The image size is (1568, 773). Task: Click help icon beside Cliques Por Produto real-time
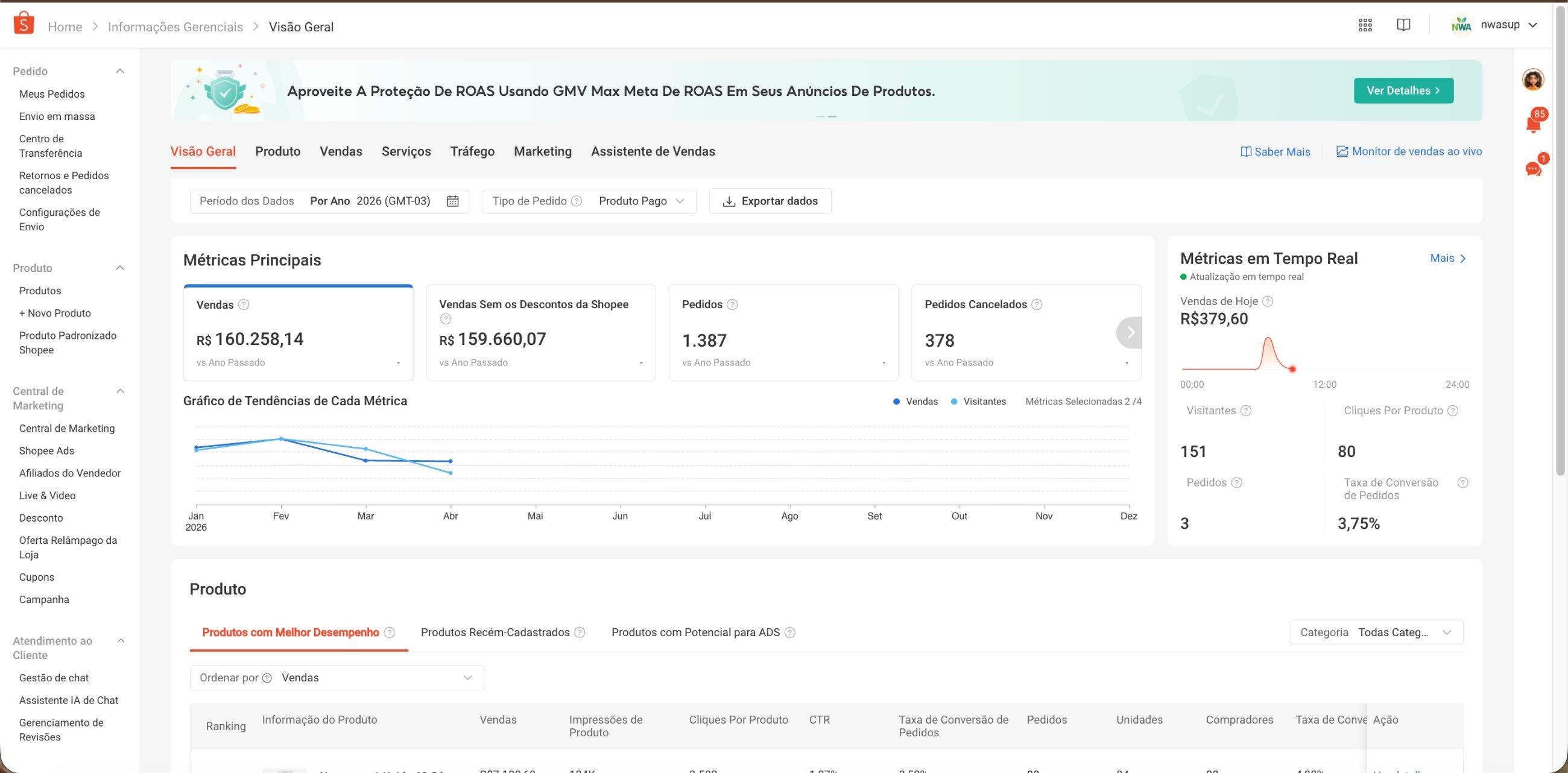click(x=1453, y=411)
